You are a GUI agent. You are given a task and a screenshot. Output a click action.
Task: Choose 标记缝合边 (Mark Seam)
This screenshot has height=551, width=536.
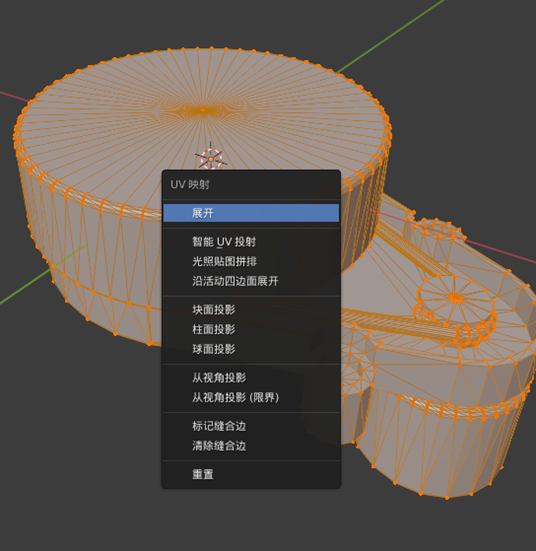[251, 426]
